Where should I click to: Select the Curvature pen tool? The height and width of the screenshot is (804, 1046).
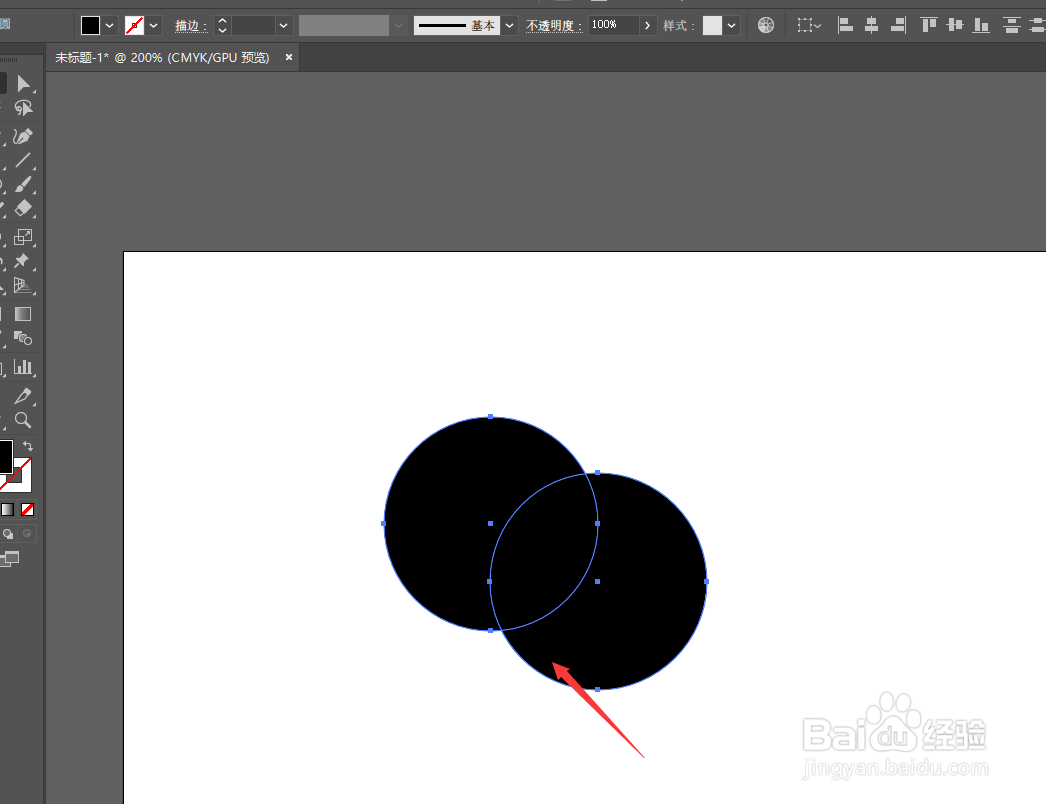(23, 136)
